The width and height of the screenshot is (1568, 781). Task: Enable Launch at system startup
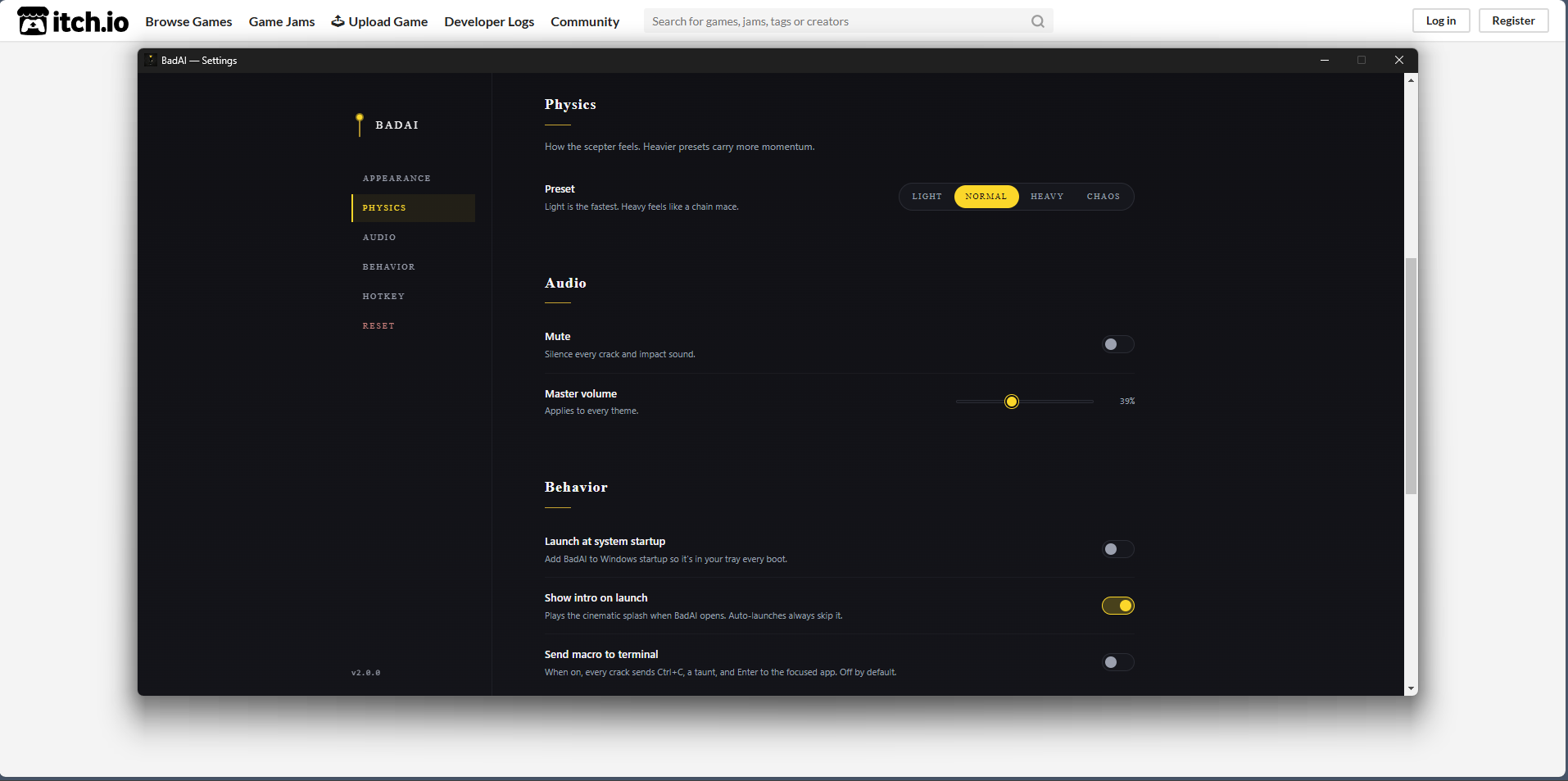(1117, 549)
